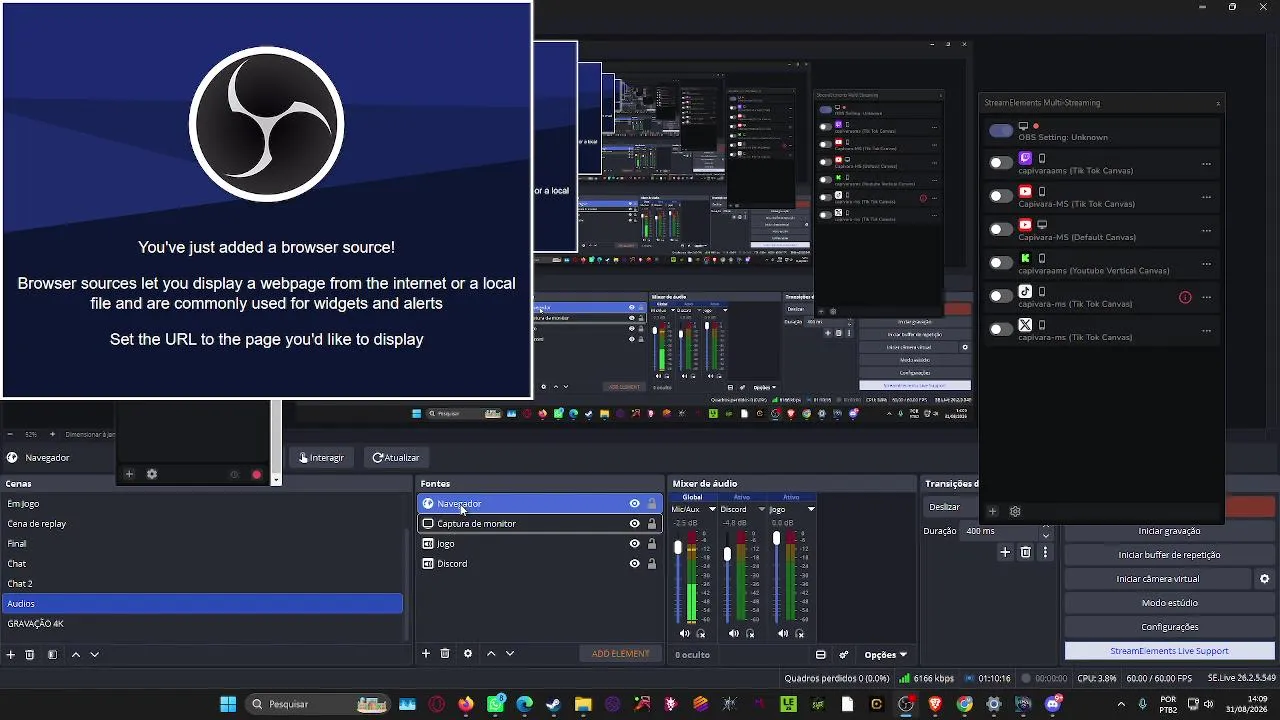Open Discord mixer channel dropdown arrow
This screenshot has height=720, width=1280.
tap(761, 509)
